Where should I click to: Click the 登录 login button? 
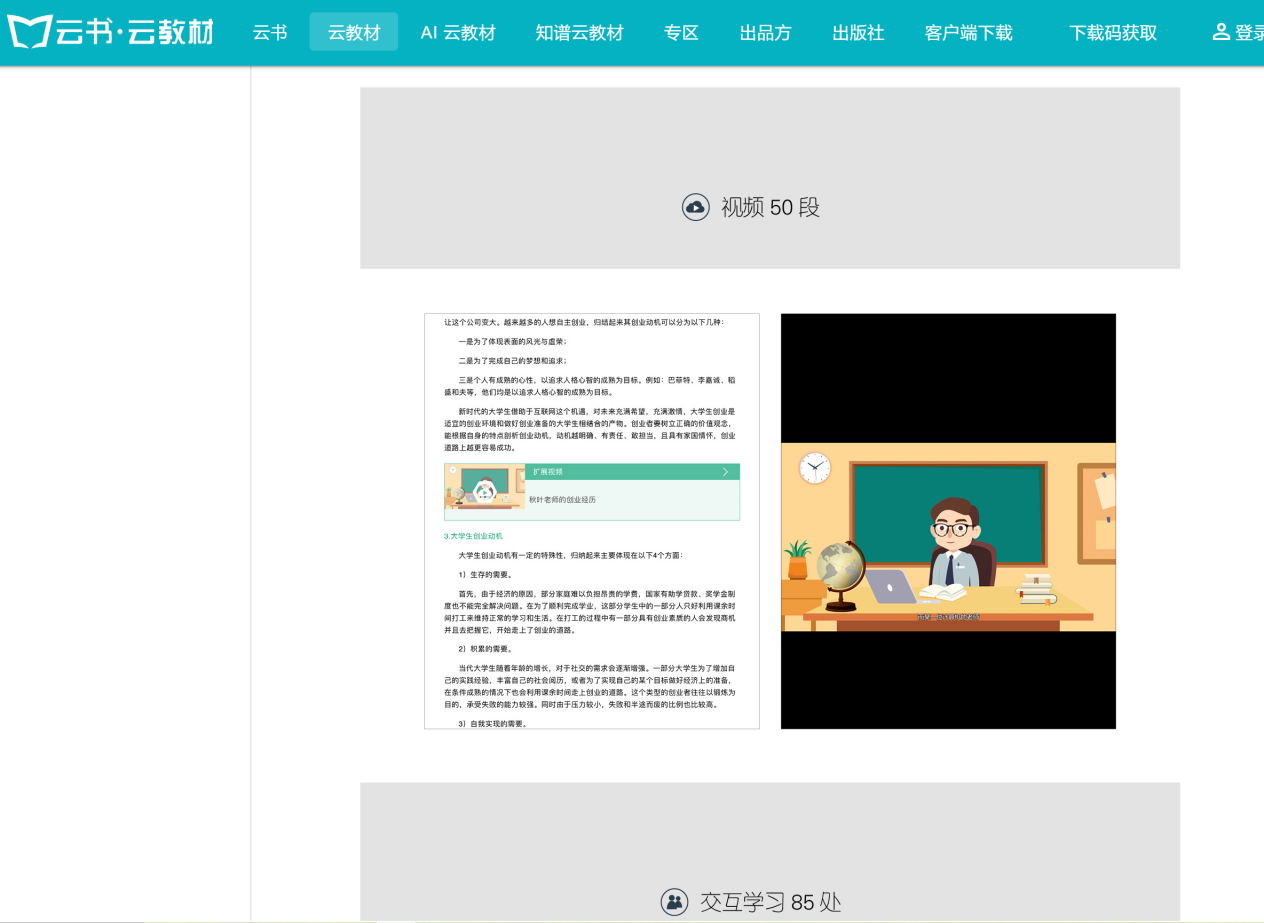(1249, 33)
